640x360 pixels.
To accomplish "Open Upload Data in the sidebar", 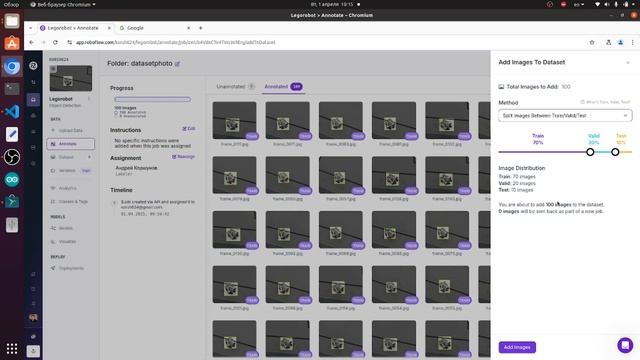I will click(x=71, y=131).
